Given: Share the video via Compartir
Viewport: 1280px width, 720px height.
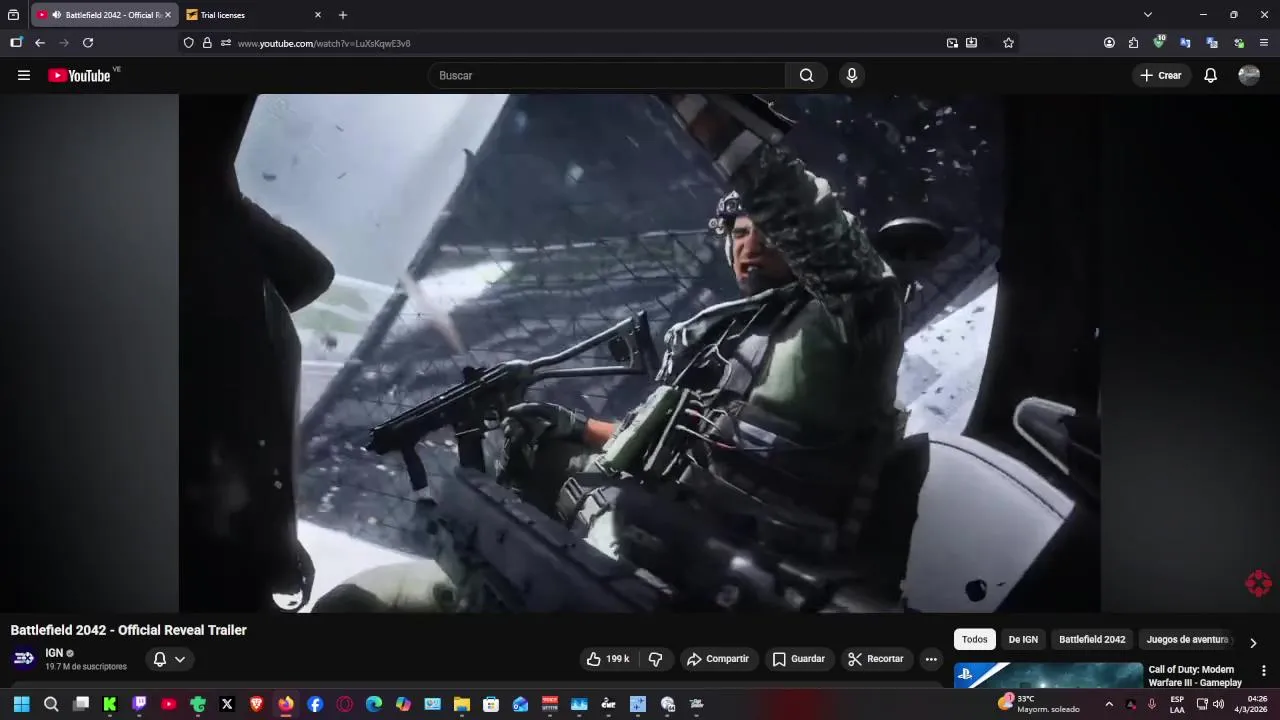Looking at the screenshot, I should pyautogui.click(x=718, y=659).
